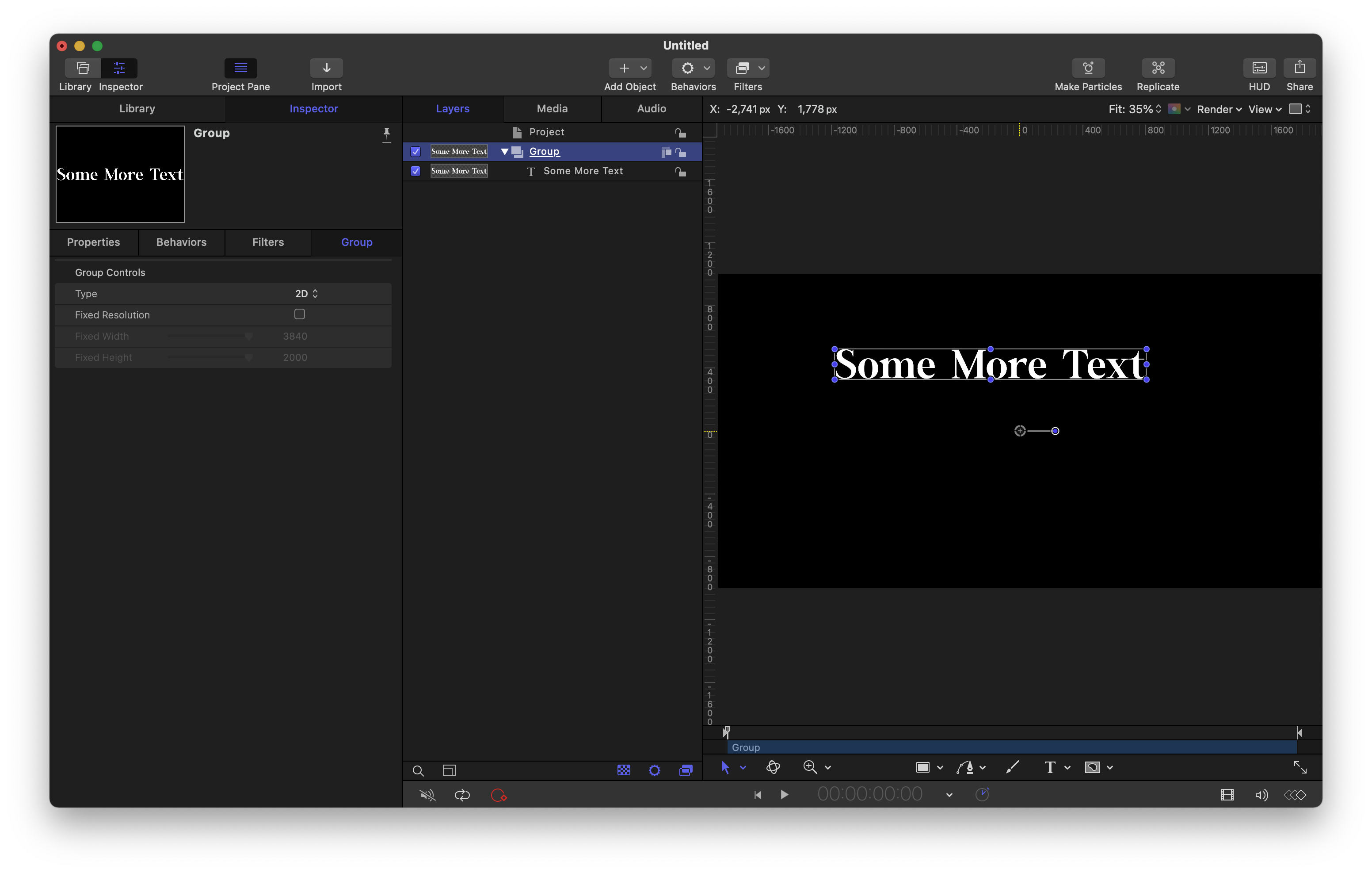Open the Render menu
The width and height of the screenshot is (1372, 873).
[1219, 109]
